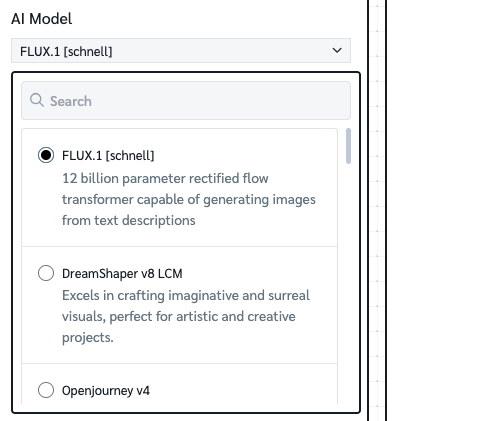Click the Openjourney v4 model name

tap(106, 391)
